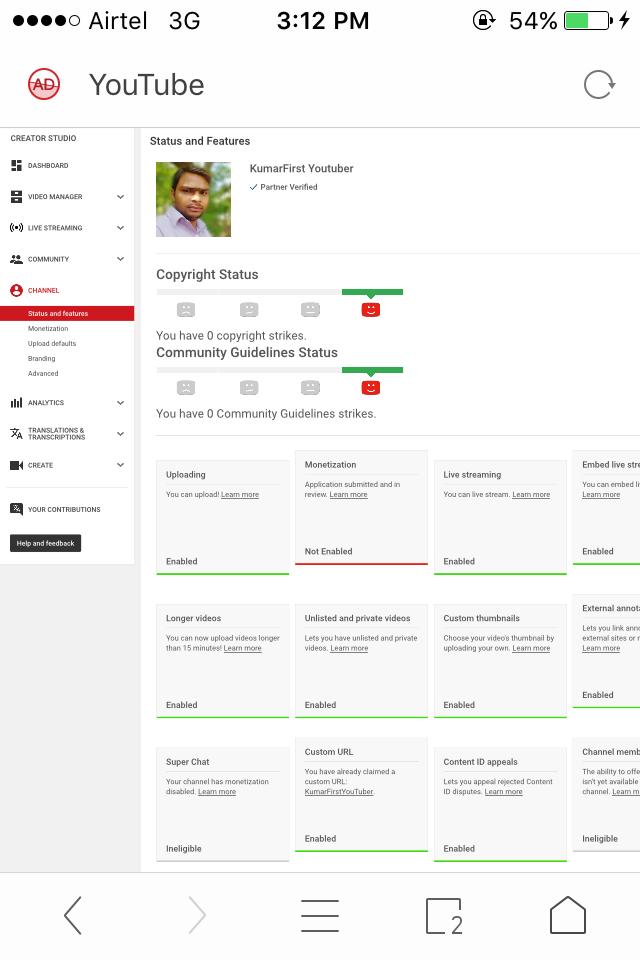Open the browser hamburger menu

click(x=320, y=915)
